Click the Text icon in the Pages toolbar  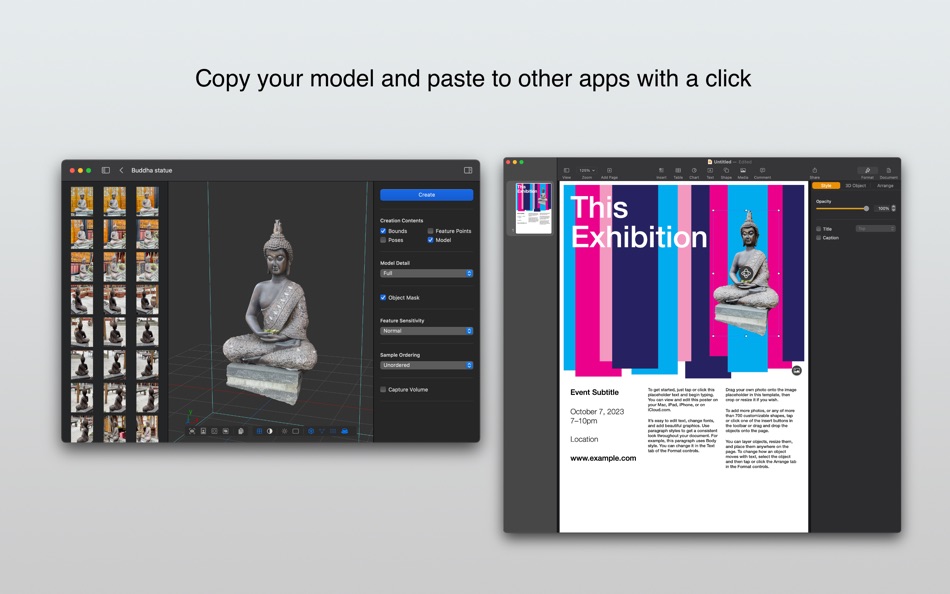(710, 170)
